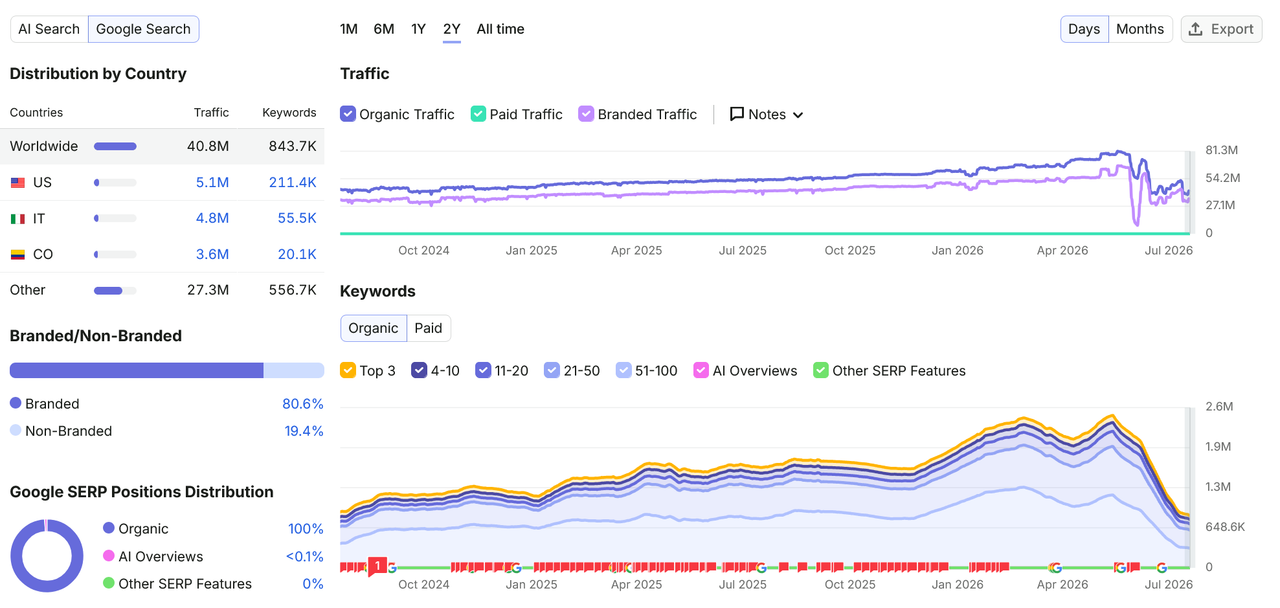Select the 6M time range
Viewport: 1280px width, 608px height.
[x=384, y=29]
